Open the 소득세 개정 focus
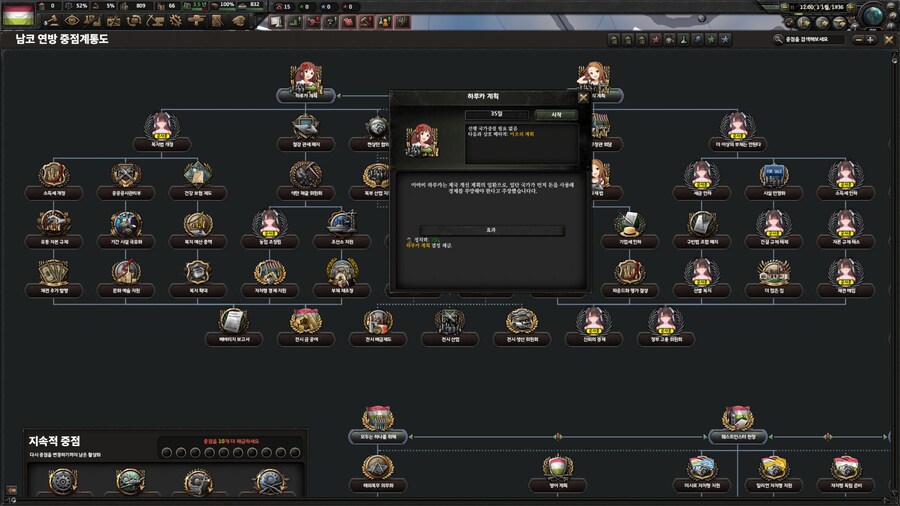 [54, 174]
